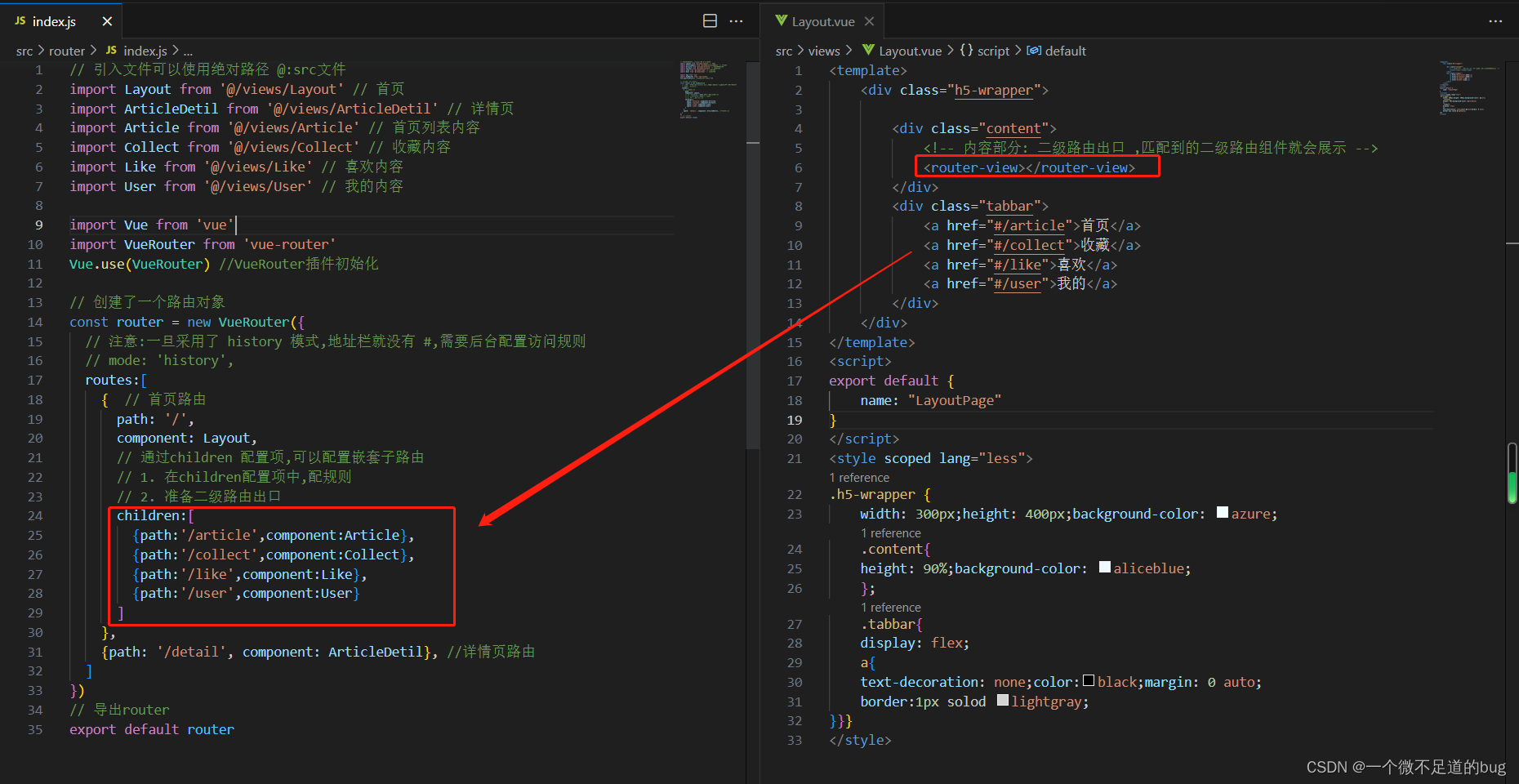The width and height of the screenshot is (1519, 784).
Task: Close the Layout.vue tab
Action: [869, 21]
